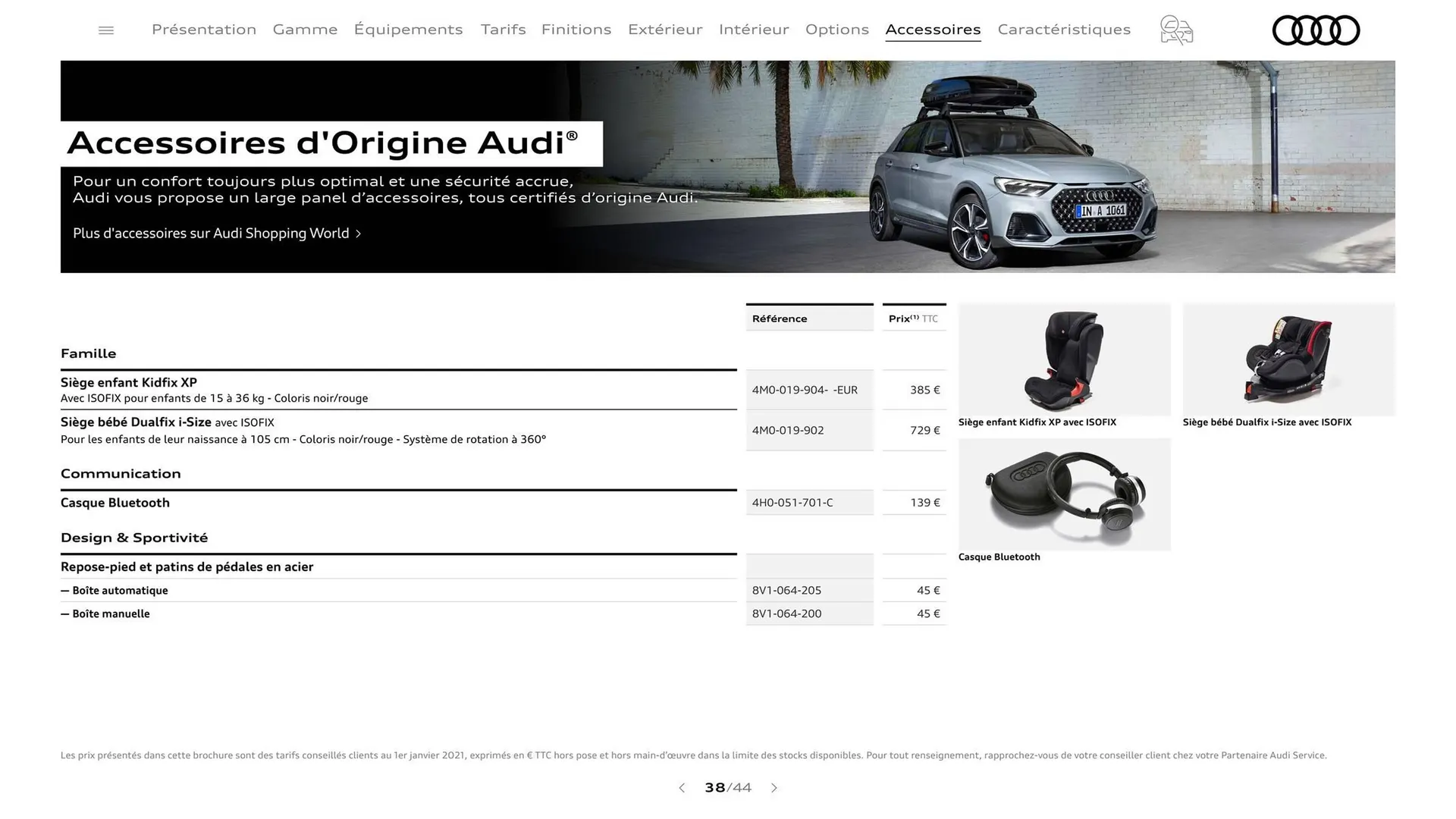Click the underlined Accessoires tab
This screenshot has width=1456, height=819.
pos(933,30)
